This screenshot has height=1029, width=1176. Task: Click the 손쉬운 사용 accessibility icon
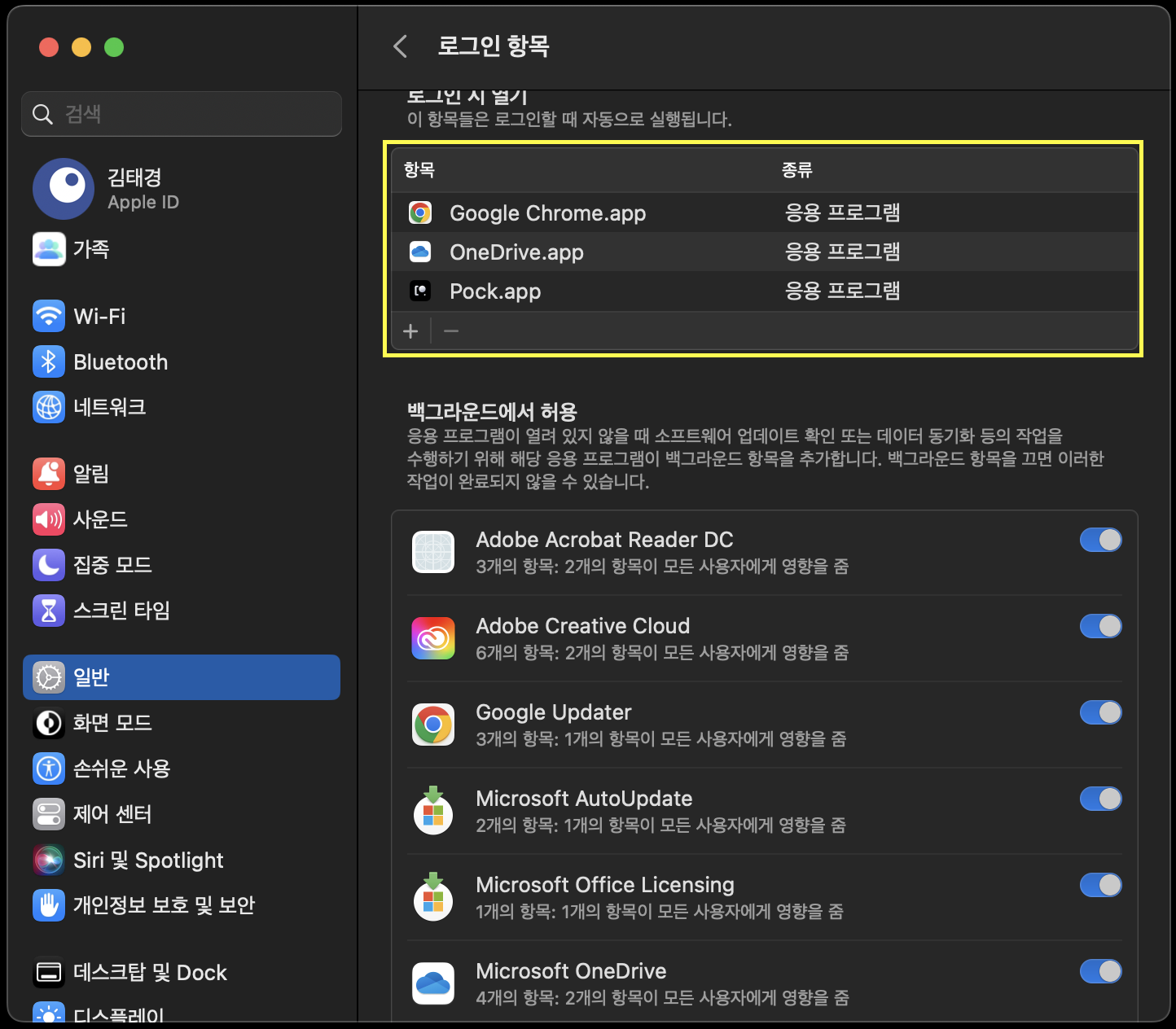click(49, 768)
